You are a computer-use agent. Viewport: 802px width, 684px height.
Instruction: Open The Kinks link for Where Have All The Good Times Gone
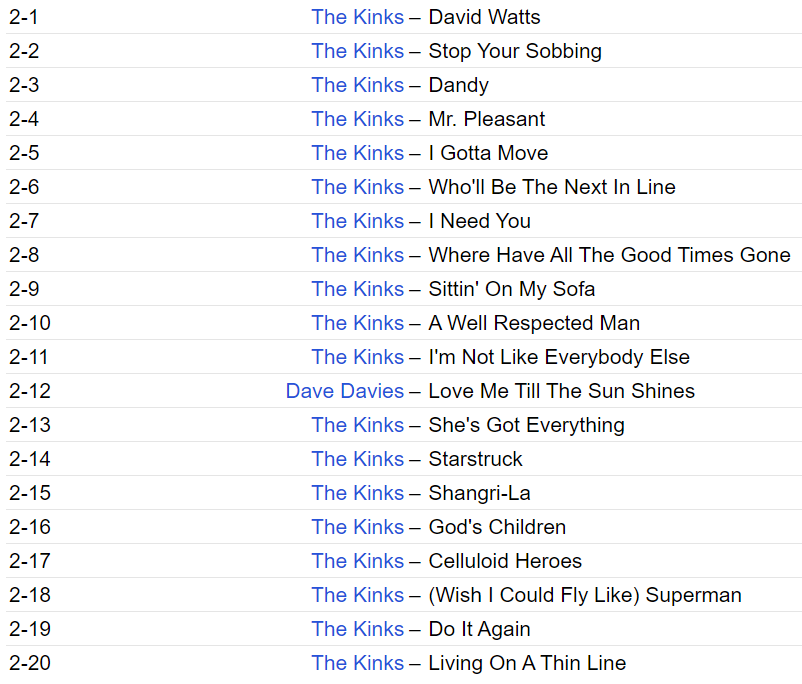coord(357,255)
